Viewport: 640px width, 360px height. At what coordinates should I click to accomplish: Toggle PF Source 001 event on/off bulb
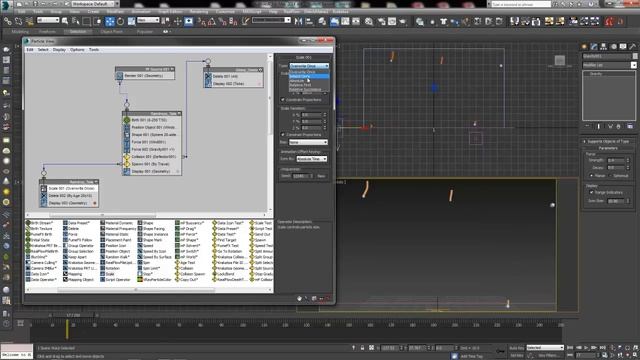[172, 69]
